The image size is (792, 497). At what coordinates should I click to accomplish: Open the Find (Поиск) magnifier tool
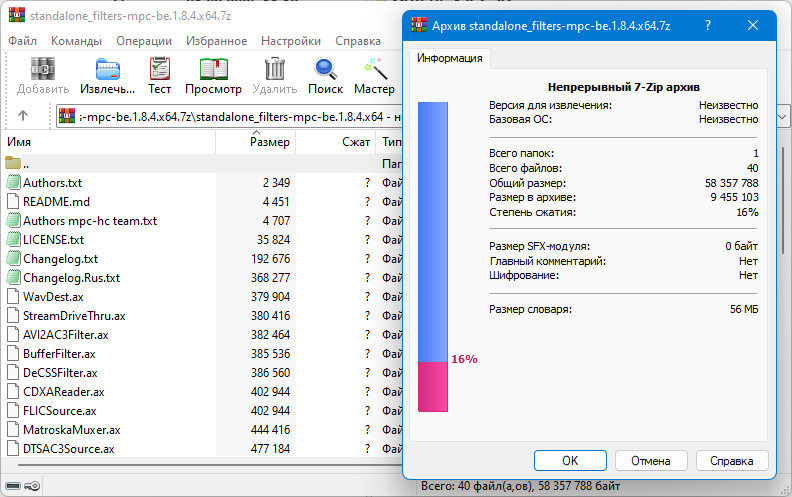coord(325,69)
